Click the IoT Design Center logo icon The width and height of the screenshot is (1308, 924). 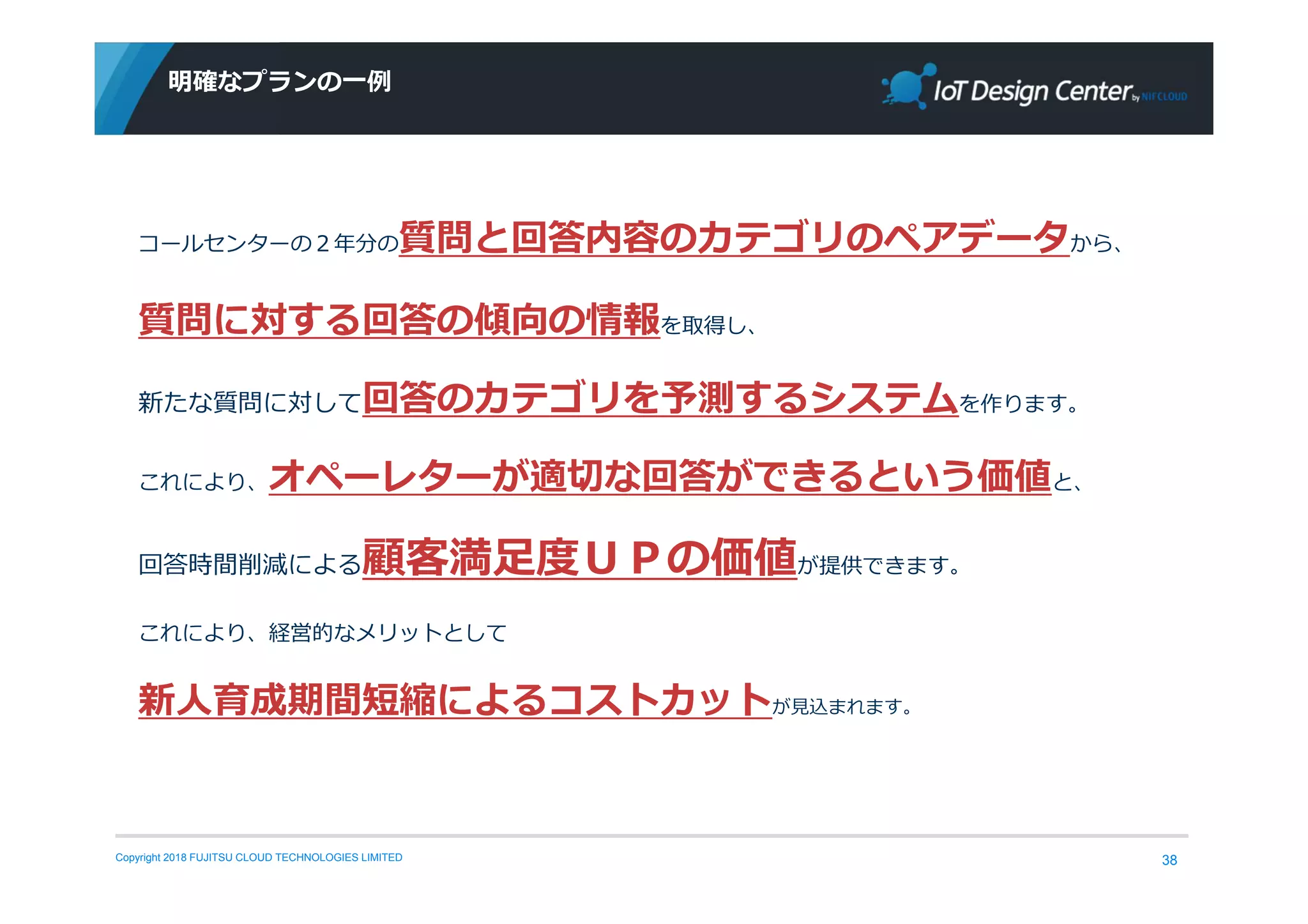[x=908, y=86]
